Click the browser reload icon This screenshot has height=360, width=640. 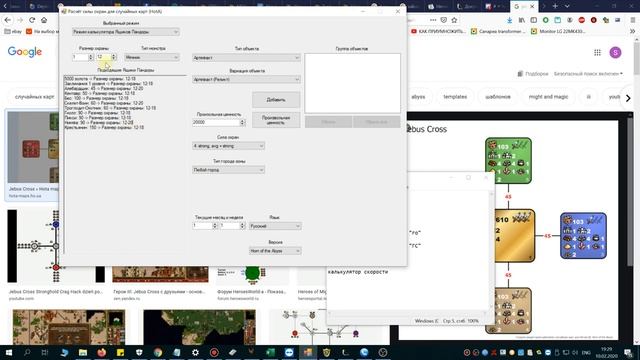(32, 20)
